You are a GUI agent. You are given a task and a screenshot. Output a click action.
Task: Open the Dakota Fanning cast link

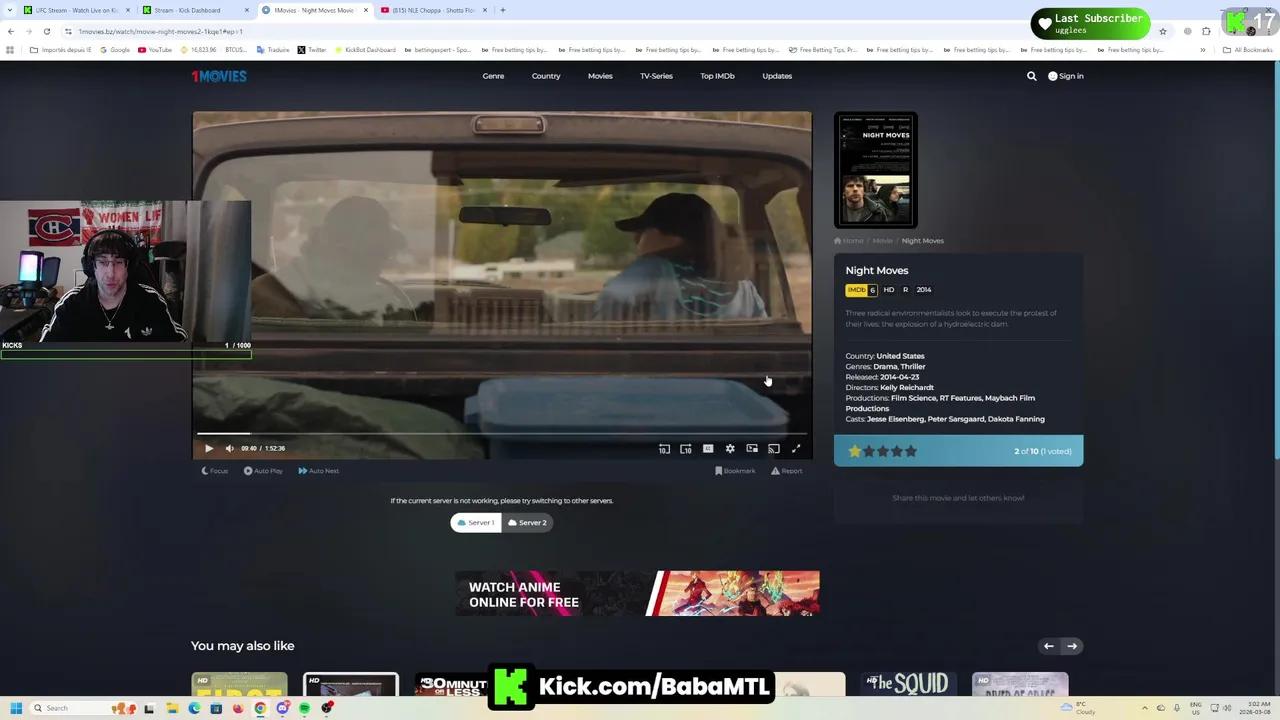tap(1016, 419)
